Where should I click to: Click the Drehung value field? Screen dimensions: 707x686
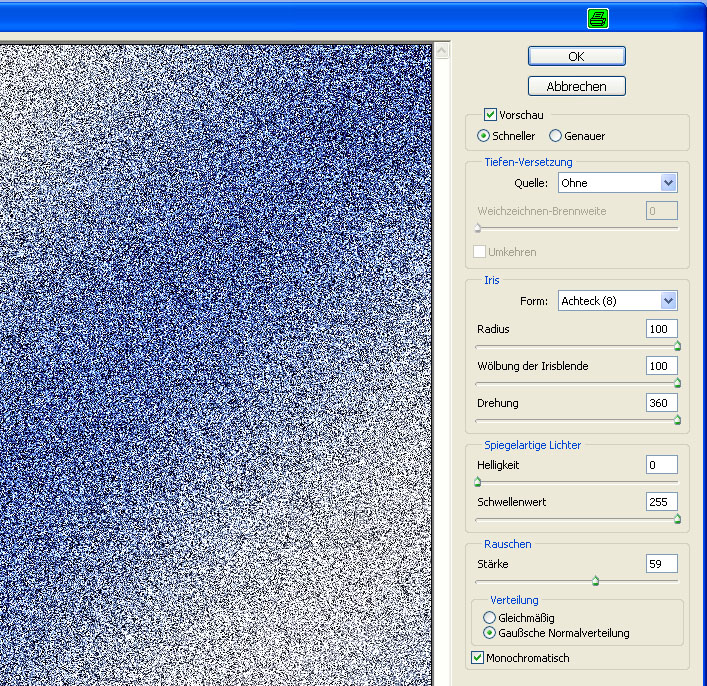click(661, 403)
